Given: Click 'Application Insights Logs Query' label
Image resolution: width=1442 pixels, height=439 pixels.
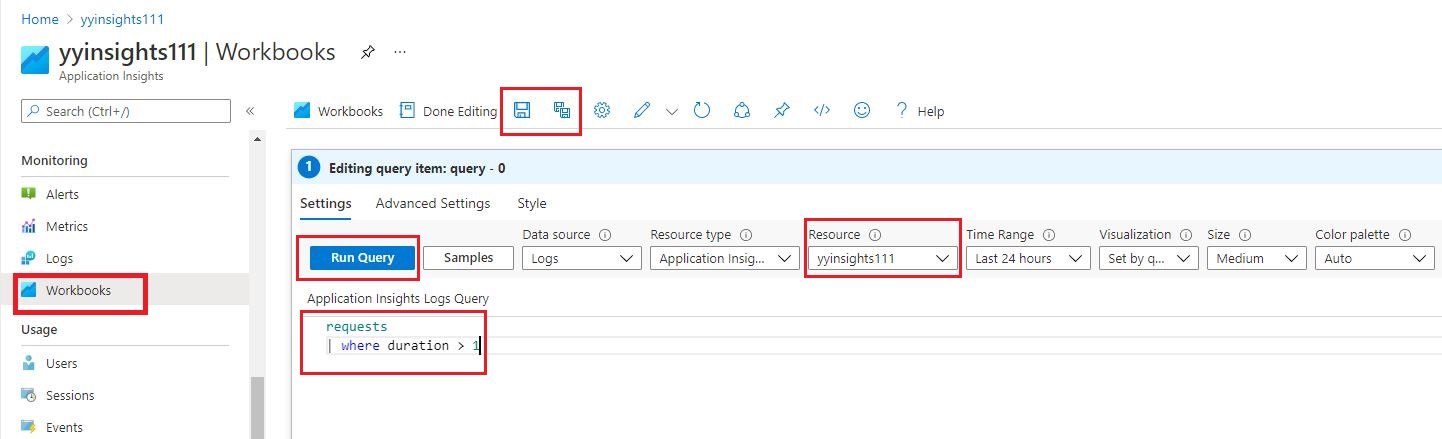Looking at the screenshot, I should [398, 298].
